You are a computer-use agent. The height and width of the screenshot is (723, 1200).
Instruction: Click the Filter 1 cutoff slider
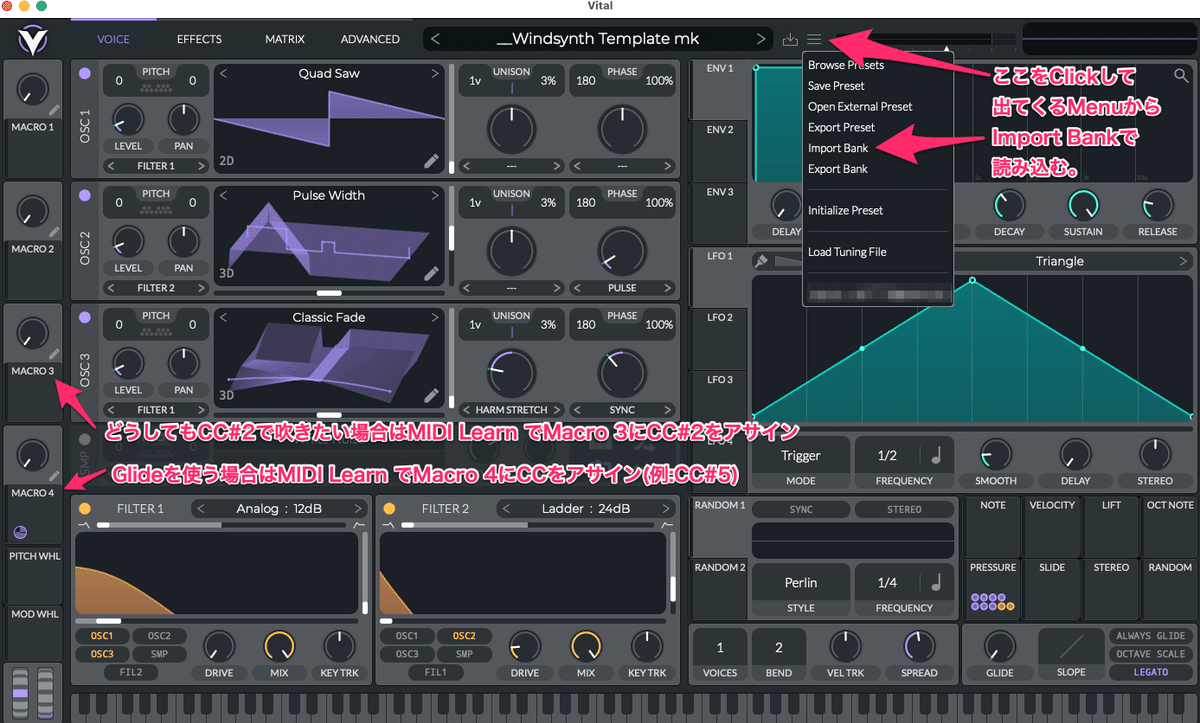tap(217, 621)
